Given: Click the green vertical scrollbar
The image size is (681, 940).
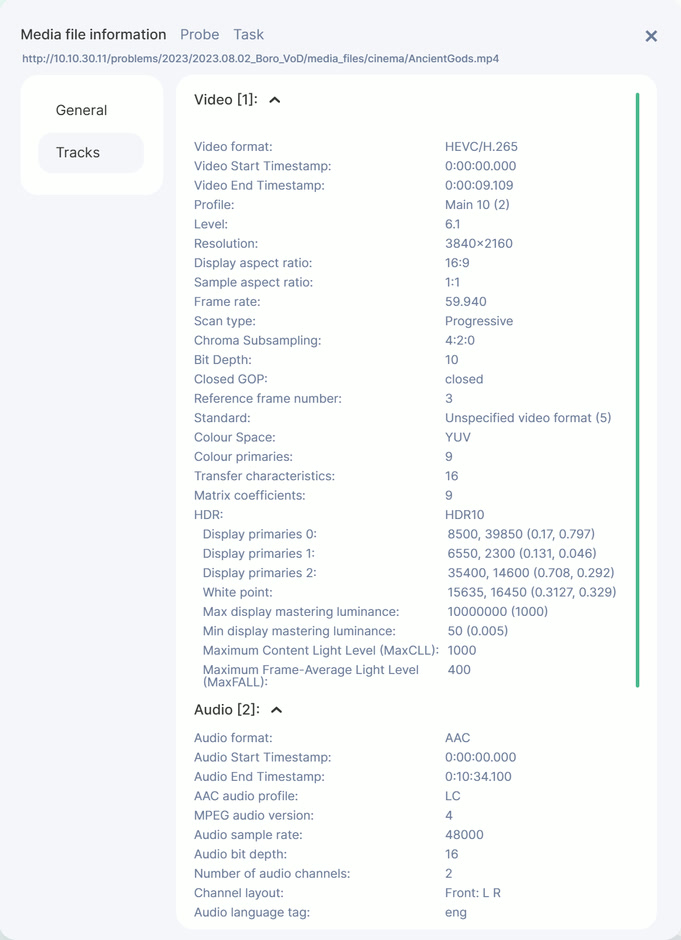Looking at the screenshot, I should (637, 390).
